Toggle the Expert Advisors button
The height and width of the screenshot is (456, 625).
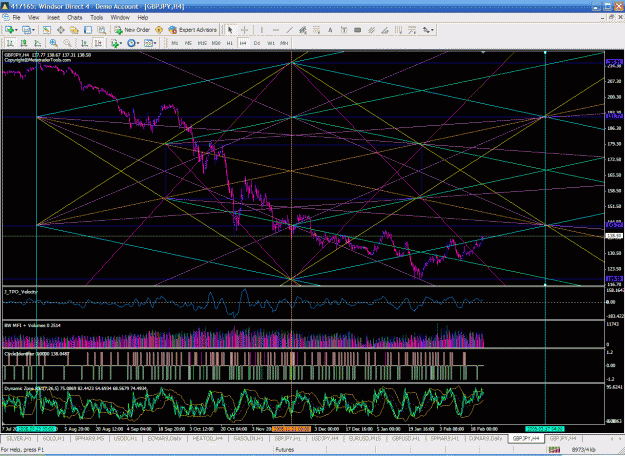click(193, 30)
